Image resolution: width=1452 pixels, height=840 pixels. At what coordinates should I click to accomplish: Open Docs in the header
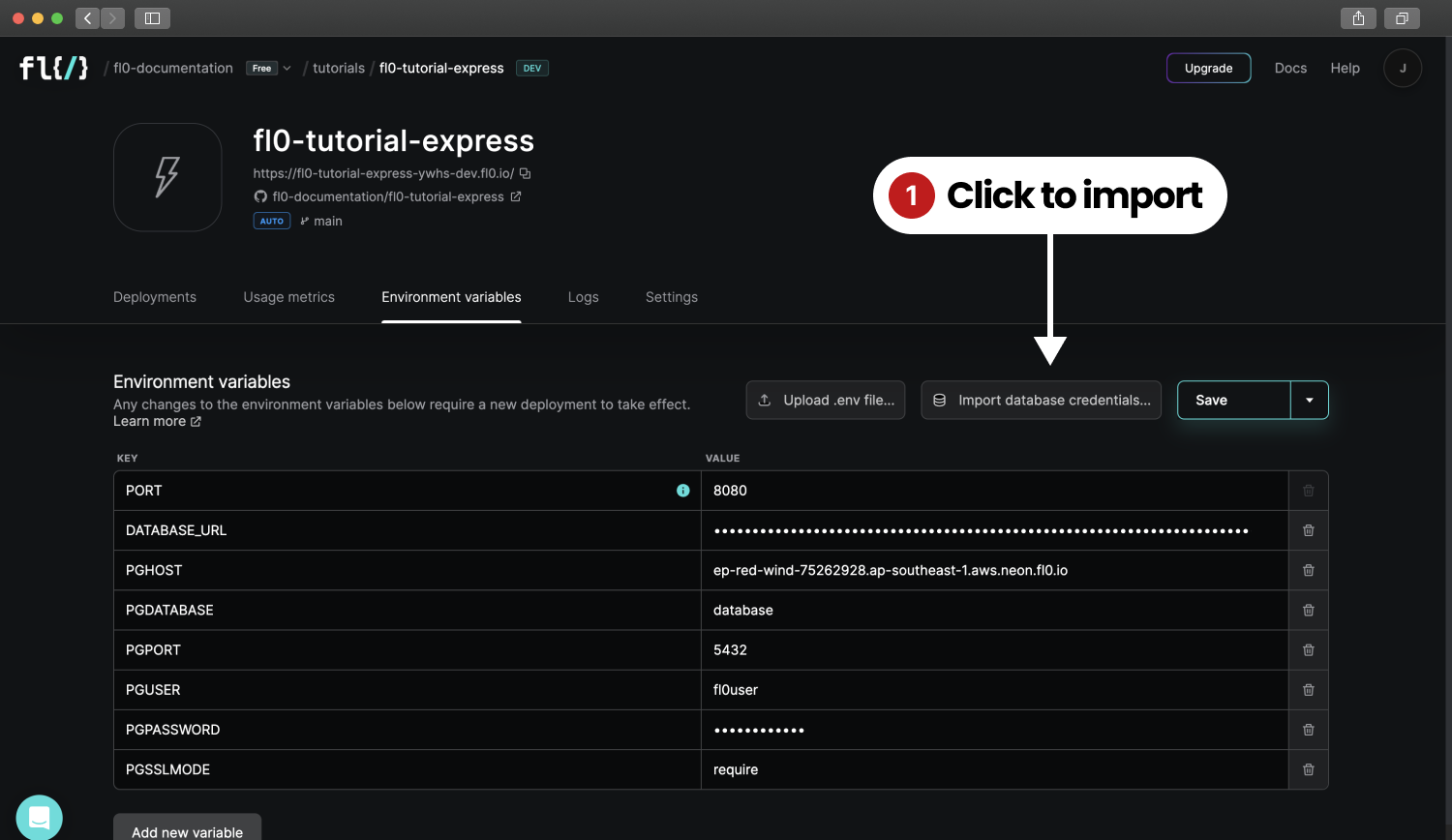click(x=1290, y=68)
